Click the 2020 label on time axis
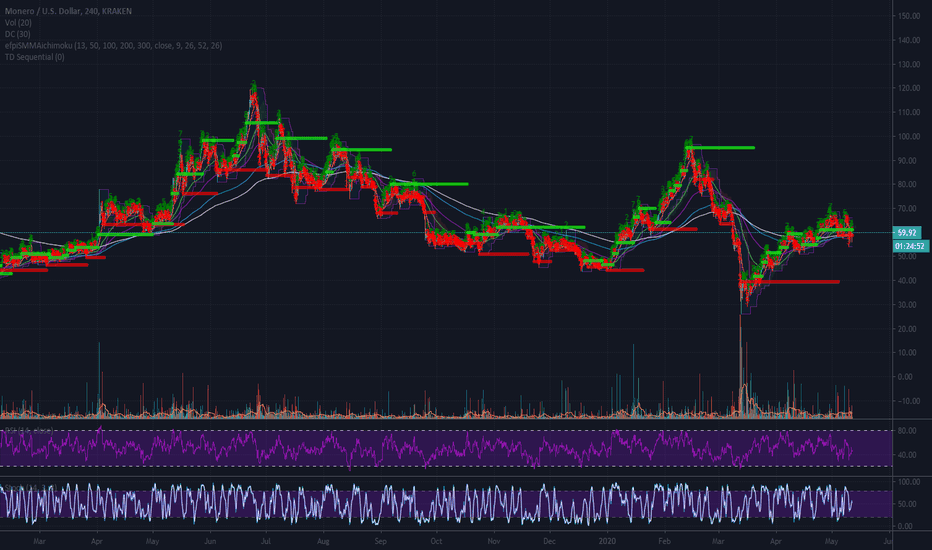 pos(607,541)
